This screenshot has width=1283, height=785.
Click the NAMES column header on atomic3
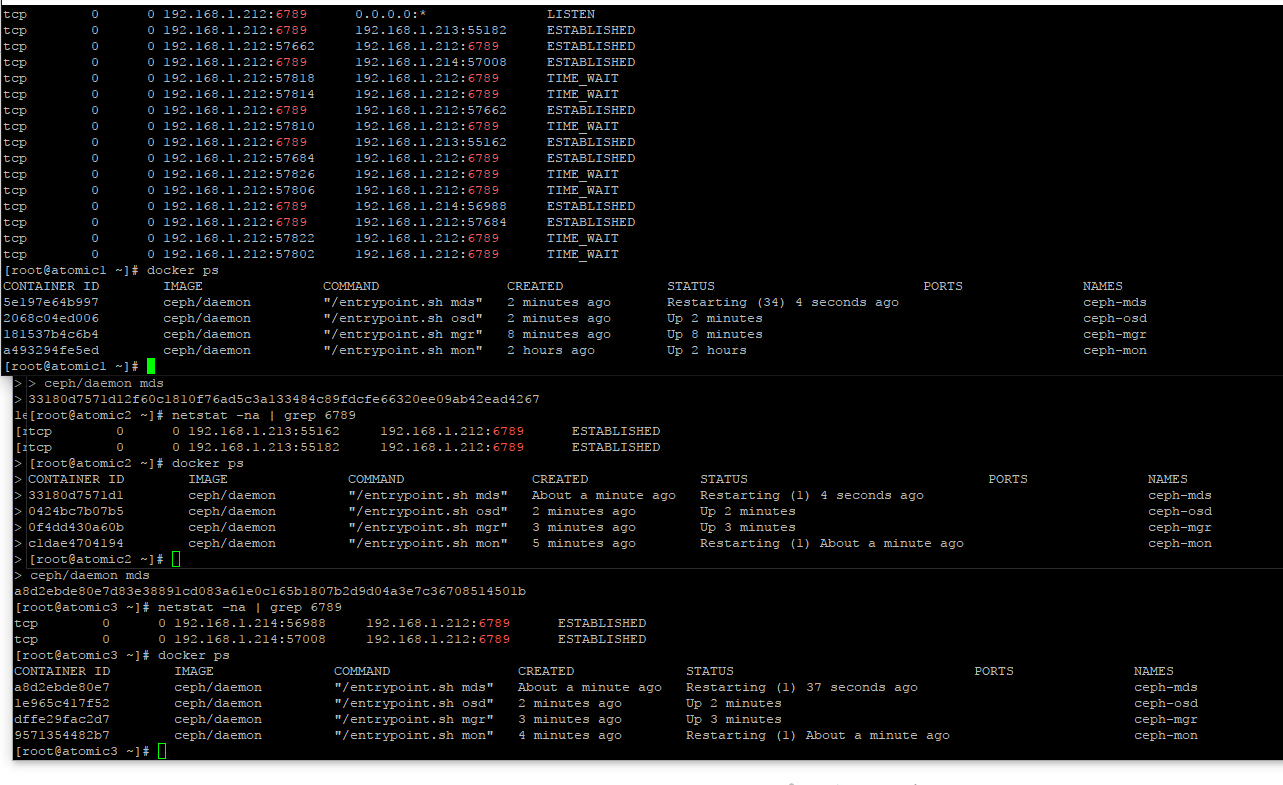tap(1154, 671)
